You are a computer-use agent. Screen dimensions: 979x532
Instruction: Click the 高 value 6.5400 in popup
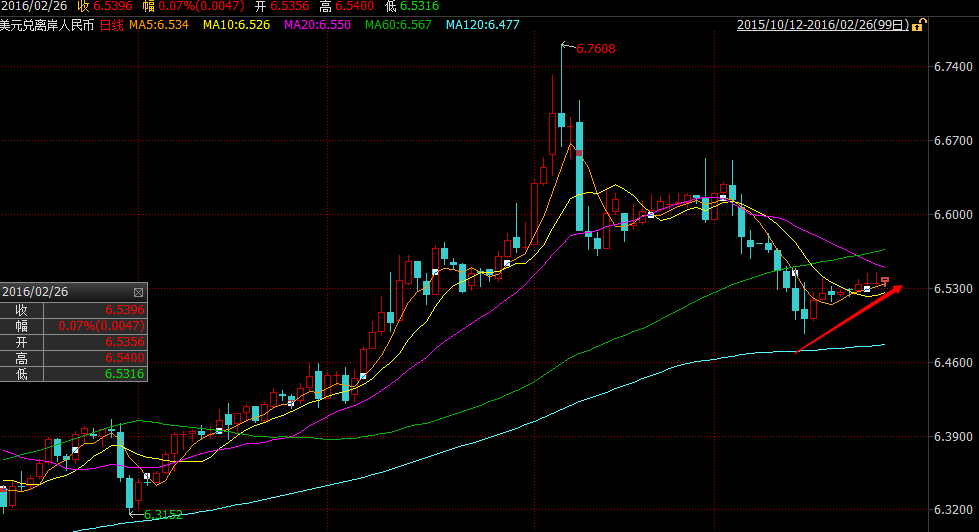point(124,358)
